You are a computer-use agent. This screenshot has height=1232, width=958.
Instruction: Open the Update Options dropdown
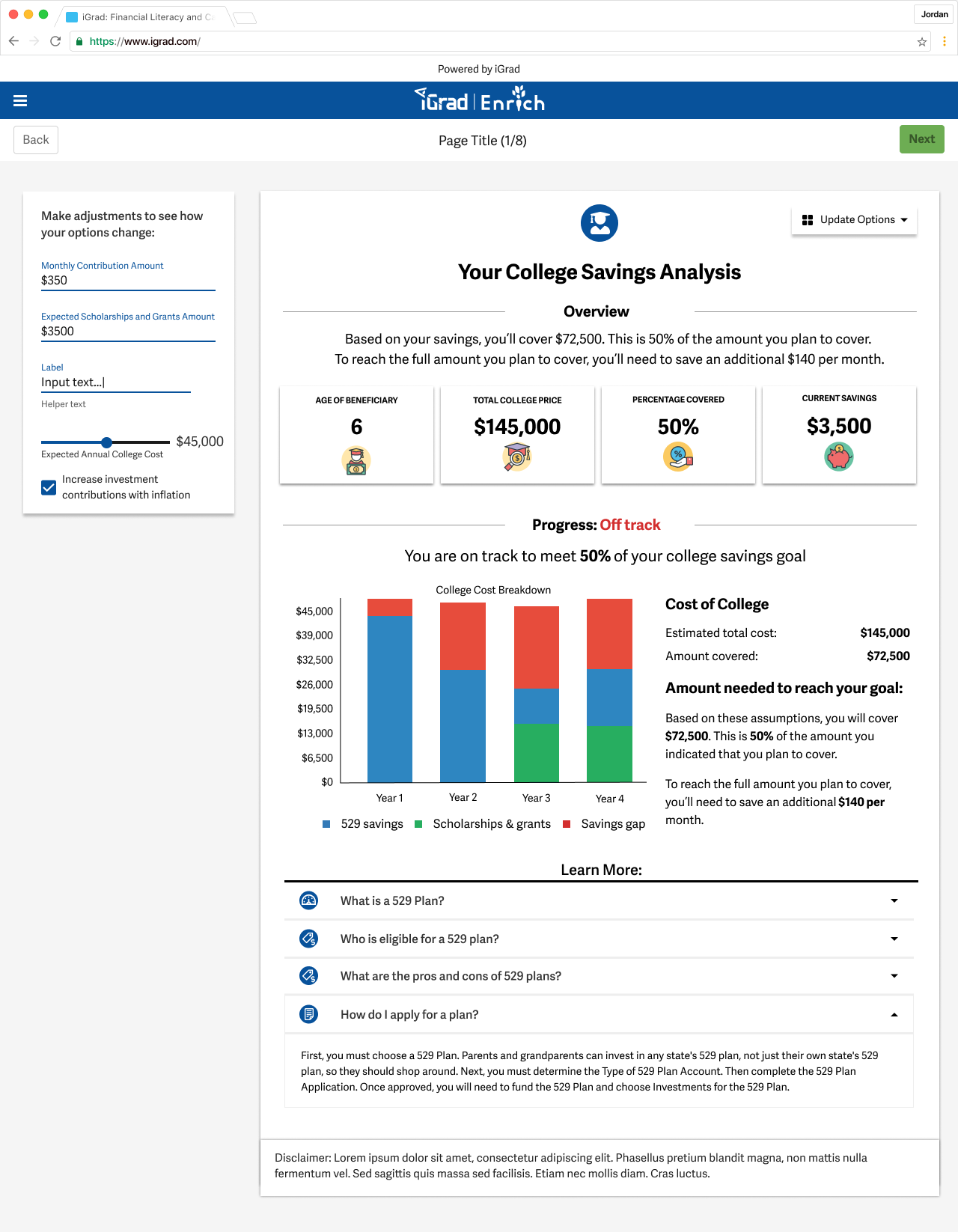[x=854, y=220]
